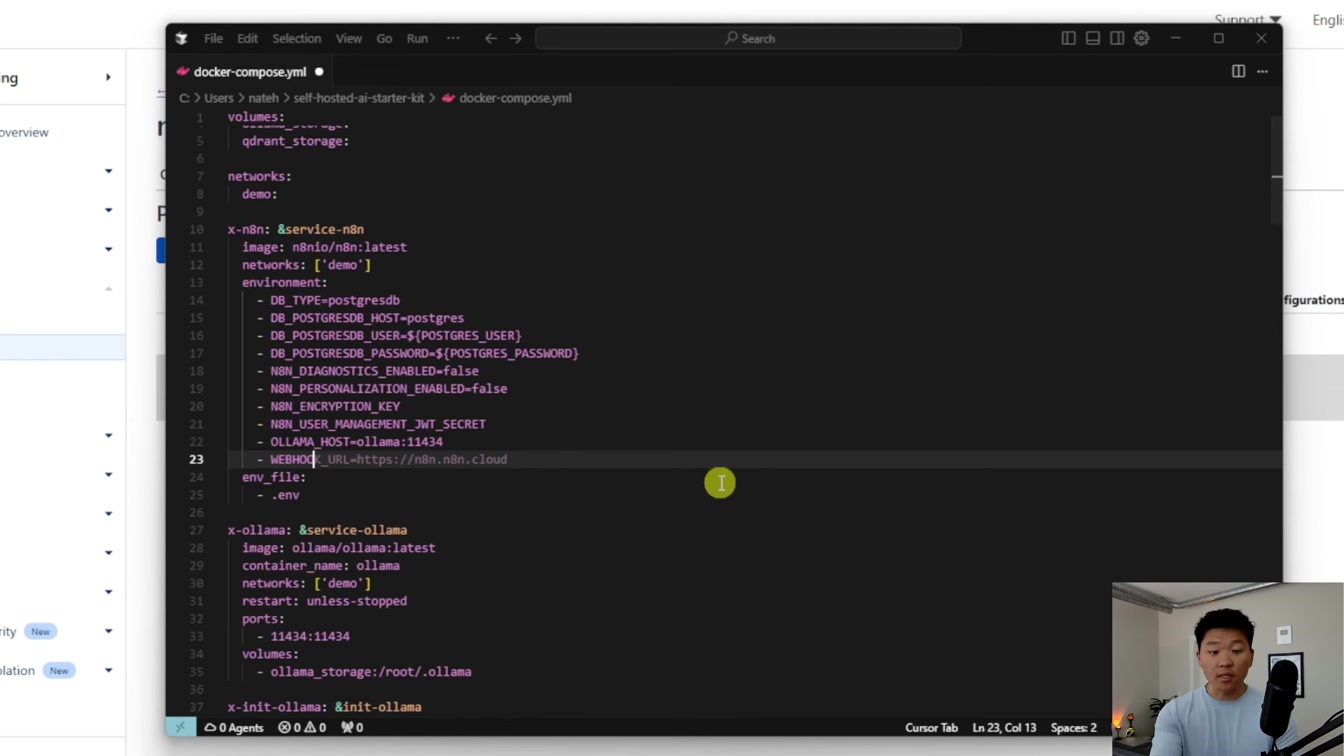The image size is (1344, 756).
Task: Click the x-ollama: &service-ollama line
Action: tap(317, 530)
